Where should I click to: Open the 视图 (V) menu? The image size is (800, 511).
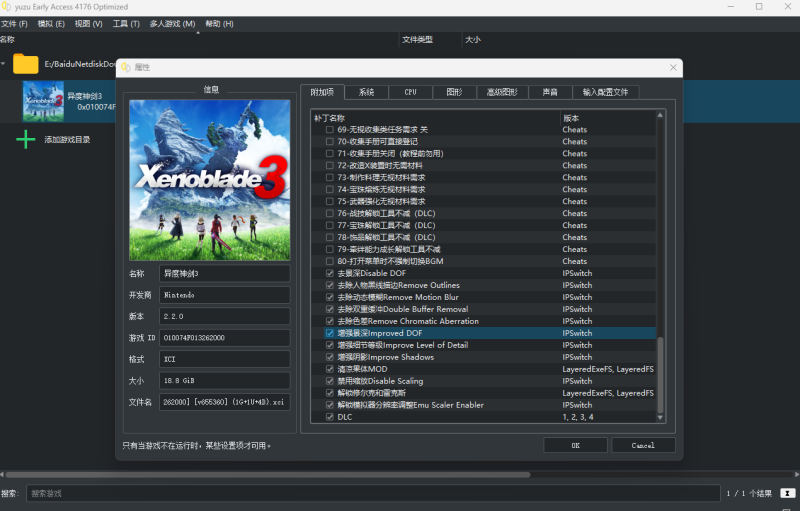point(88,24)
